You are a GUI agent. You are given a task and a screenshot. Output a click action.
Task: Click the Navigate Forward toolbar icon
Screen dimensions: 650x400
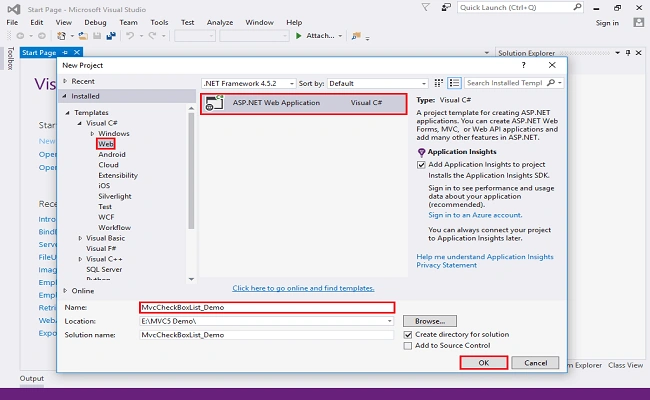(x=41, y=36)
